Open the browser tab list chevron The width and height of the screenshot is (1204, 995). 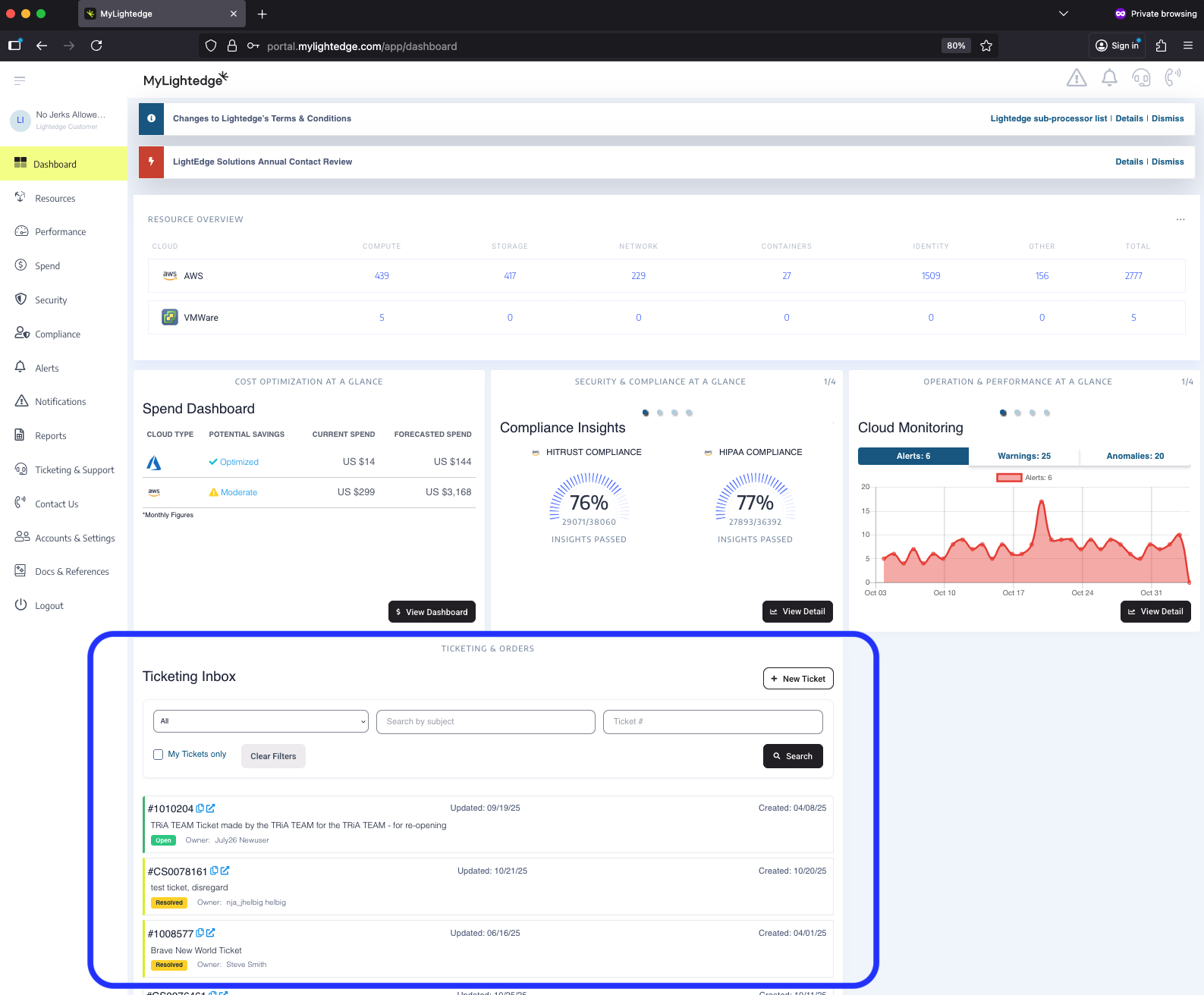coord(1064,14)
